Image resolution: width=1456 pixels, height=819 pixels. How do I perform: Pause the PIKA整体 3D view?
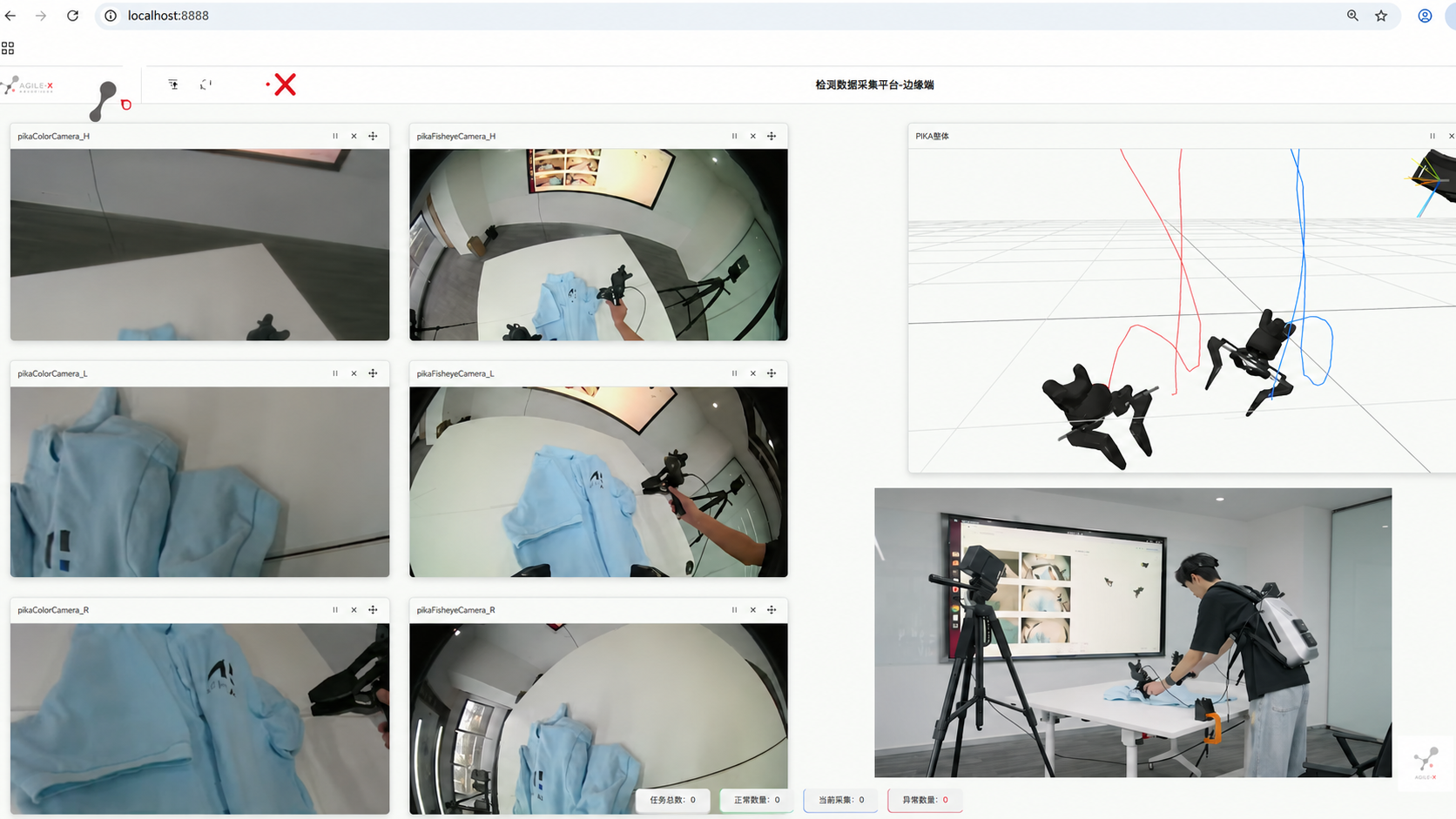[x=1432, y=136]
